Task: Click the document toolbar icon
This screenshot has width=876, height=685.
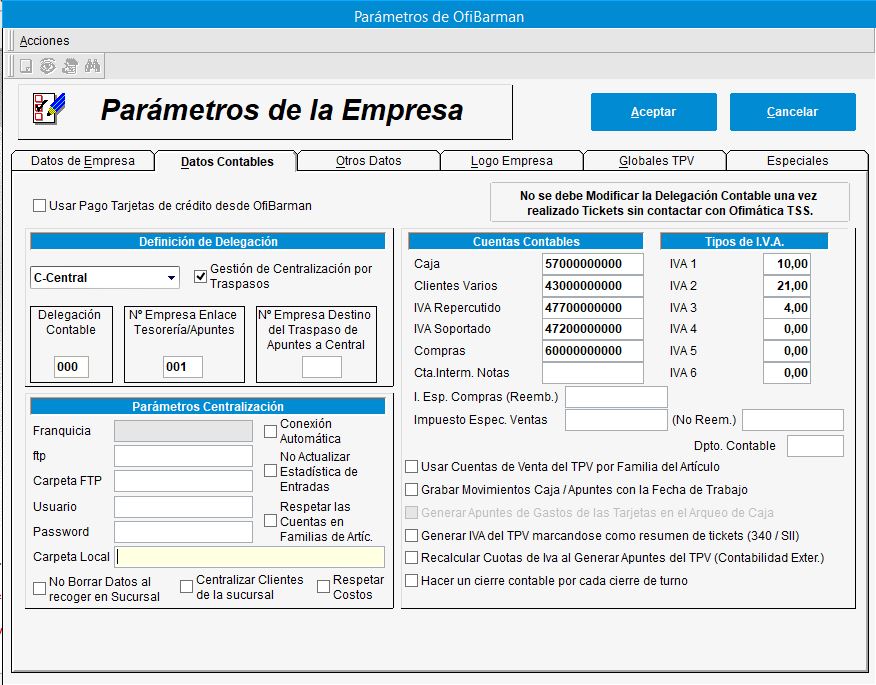Action: click(x=26, y=66)
